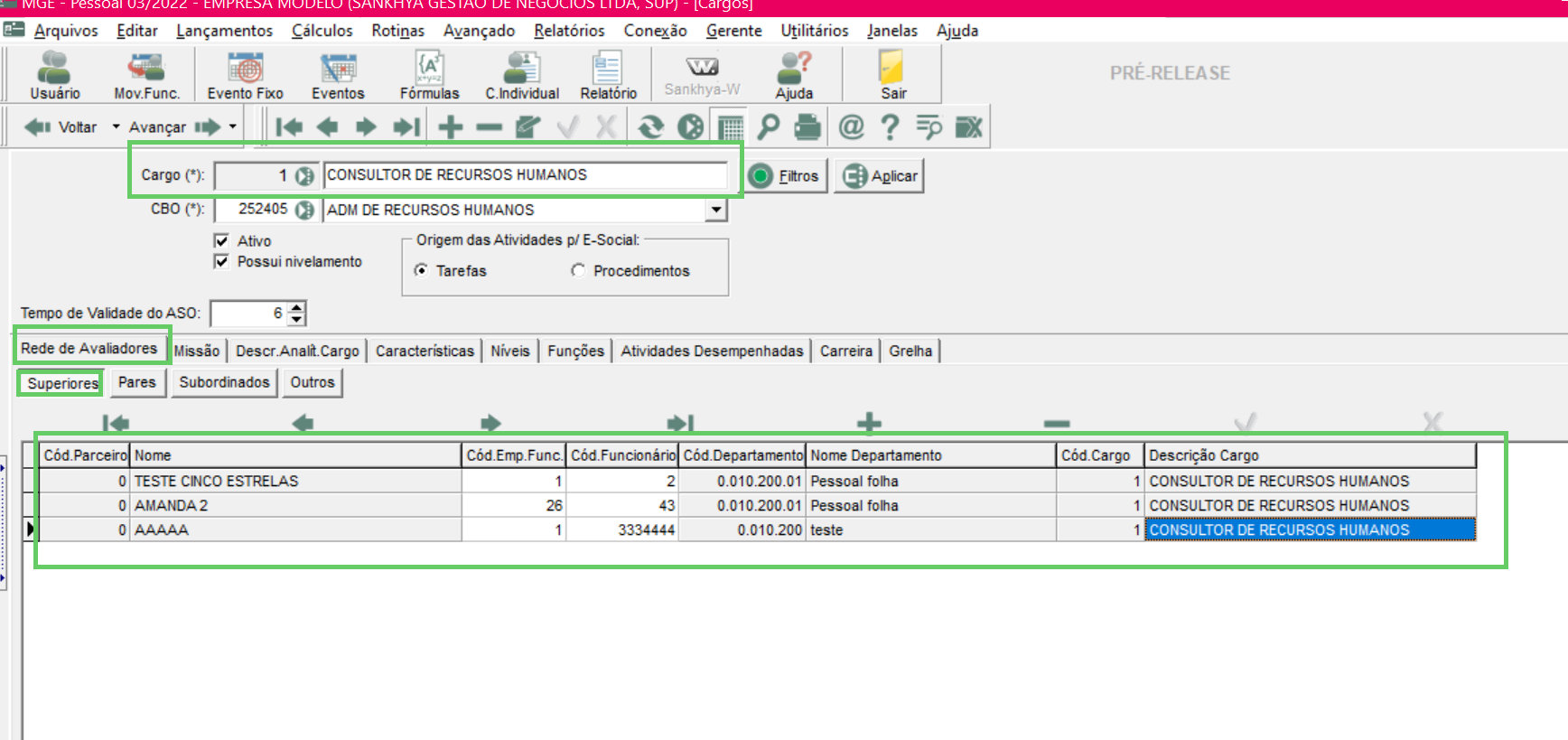
Task: Open the Cálculos menu
Action: [x=322, y=31]
